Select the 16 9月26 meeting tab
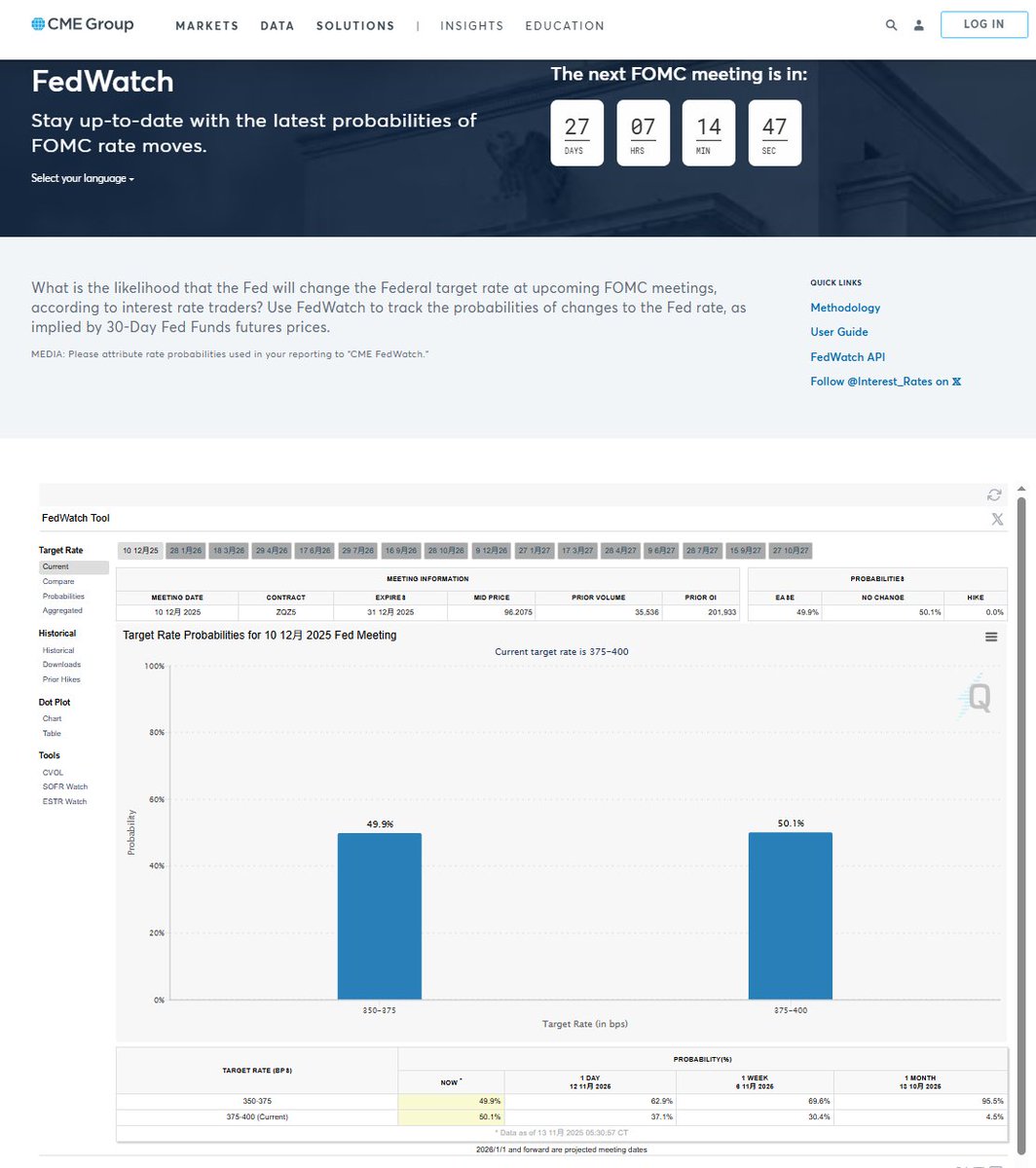This screenshot has width=1036, height=1168. tap(400, 551)
